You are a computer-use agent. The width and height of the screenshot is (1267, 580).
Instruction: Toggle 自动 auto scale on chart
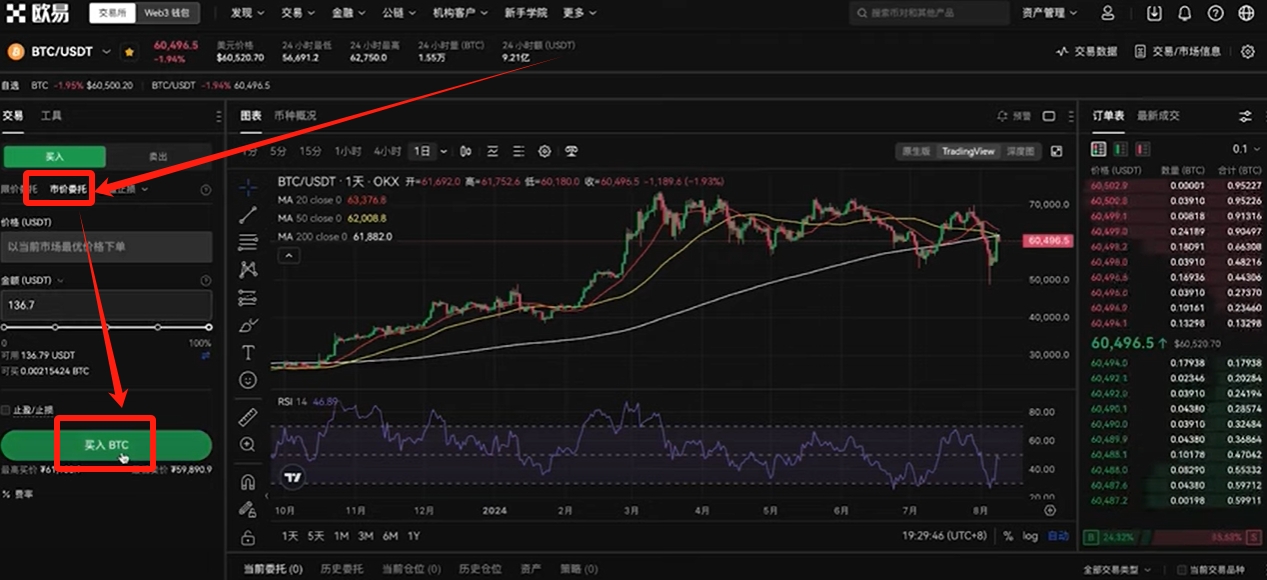tap(1058, 536)
